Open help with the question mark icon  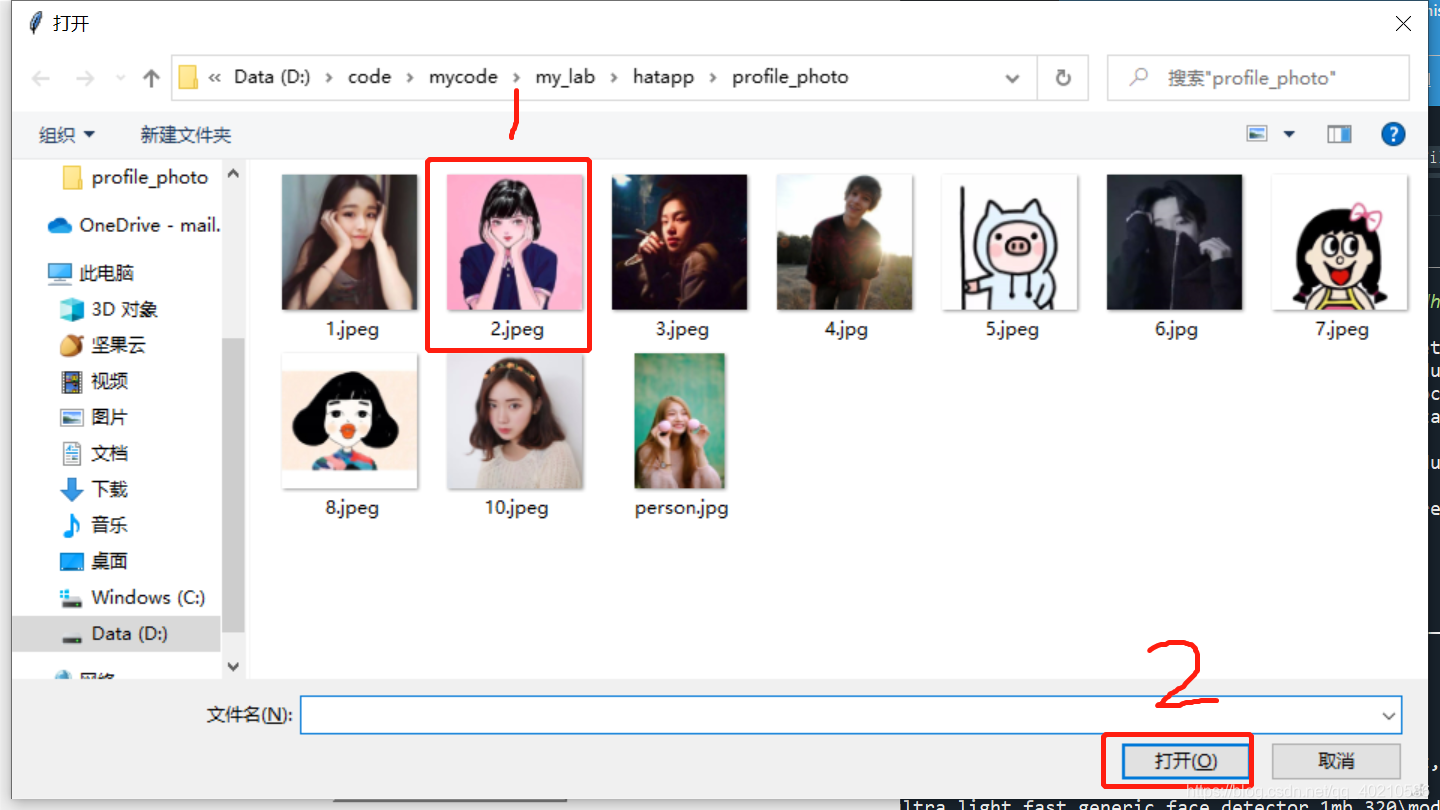point(1393,134)
